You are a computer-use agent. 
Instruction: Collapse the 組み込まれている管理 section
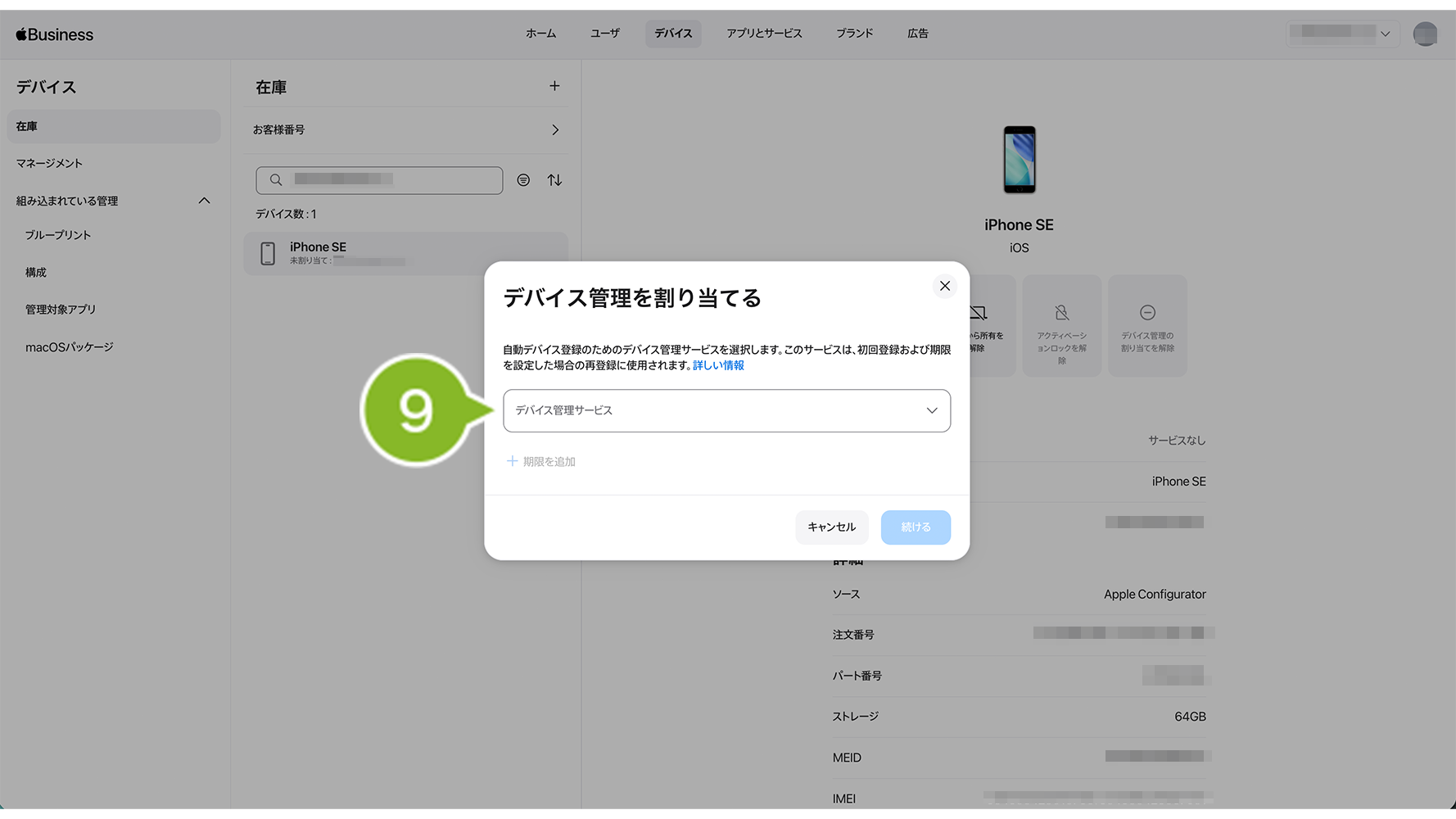click(204, 201)
